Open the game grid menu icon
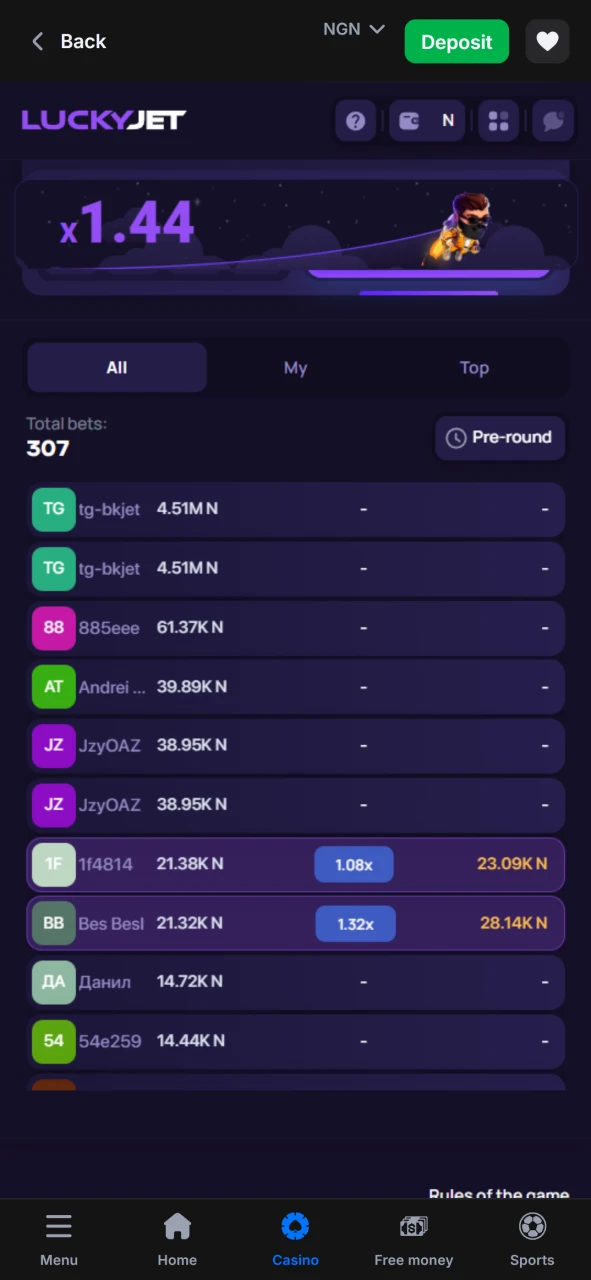The height and width of the screenshot is (1280, 591). coord(498,121)
